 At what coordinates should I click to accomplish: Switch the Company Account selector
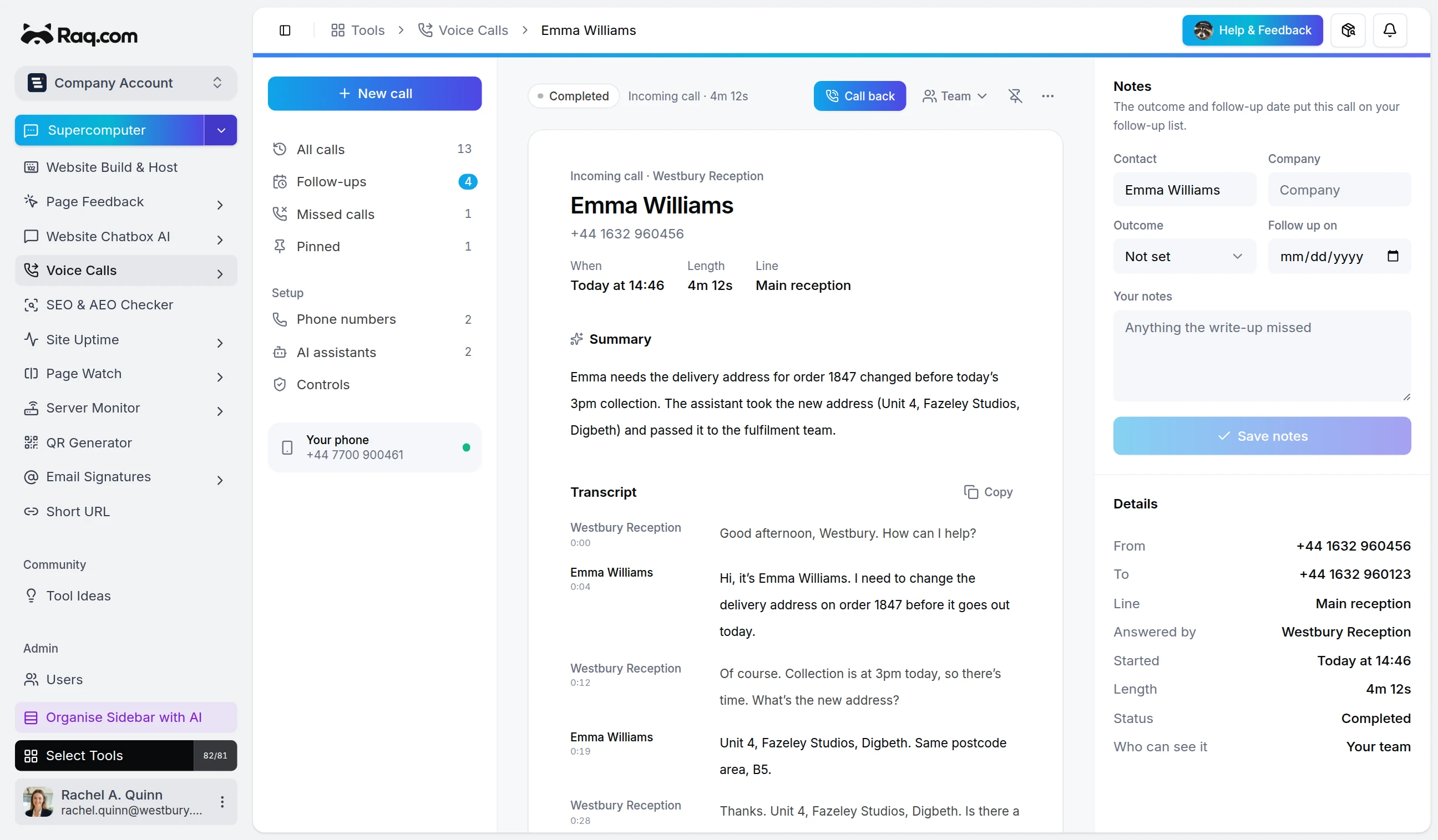coord(125,83)
